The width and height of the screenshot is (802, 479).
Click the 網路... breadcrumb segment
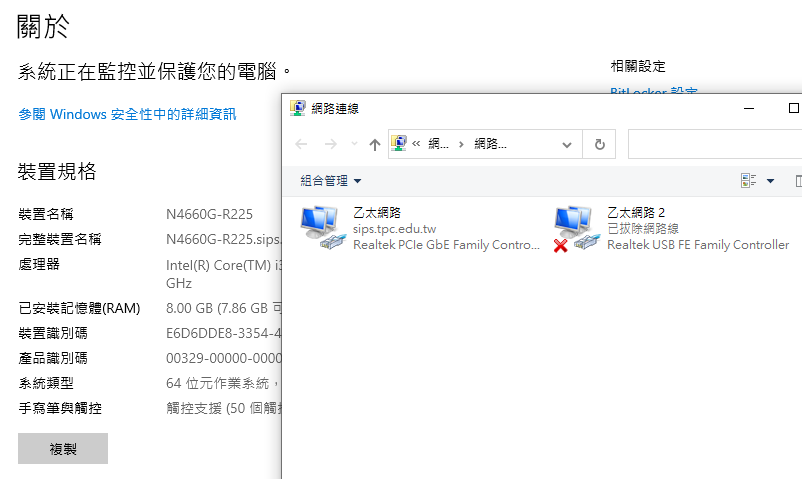490,144
